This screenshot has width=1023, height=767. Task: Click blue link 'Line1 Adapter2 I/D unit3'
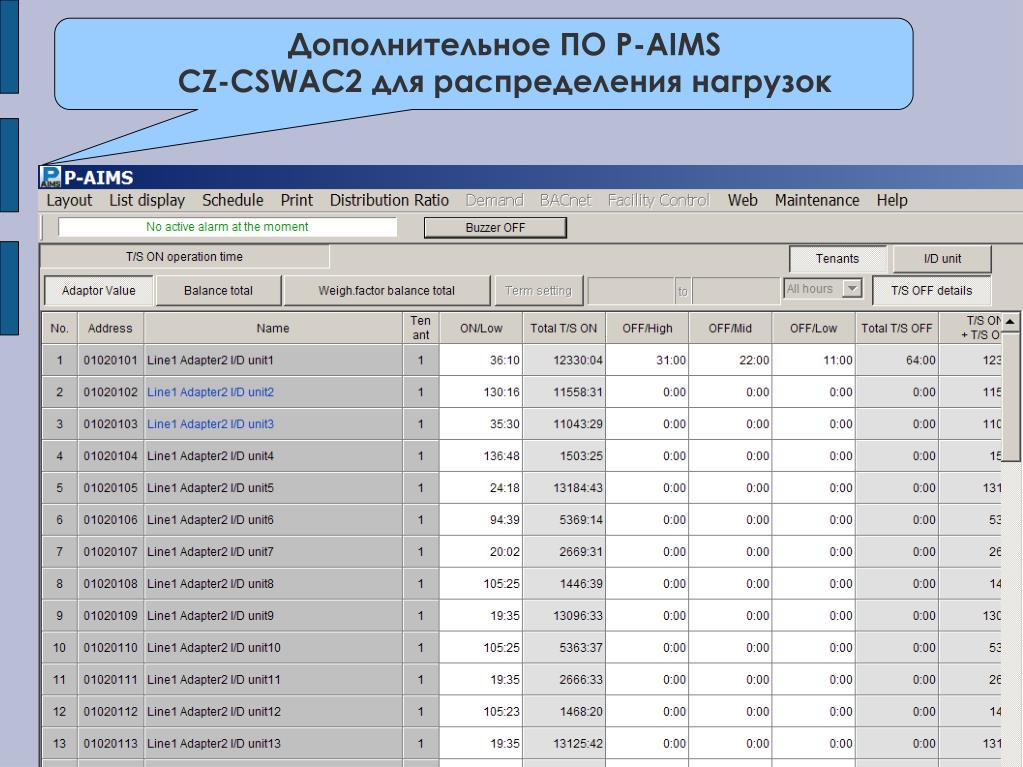click(x=210, y=424)
